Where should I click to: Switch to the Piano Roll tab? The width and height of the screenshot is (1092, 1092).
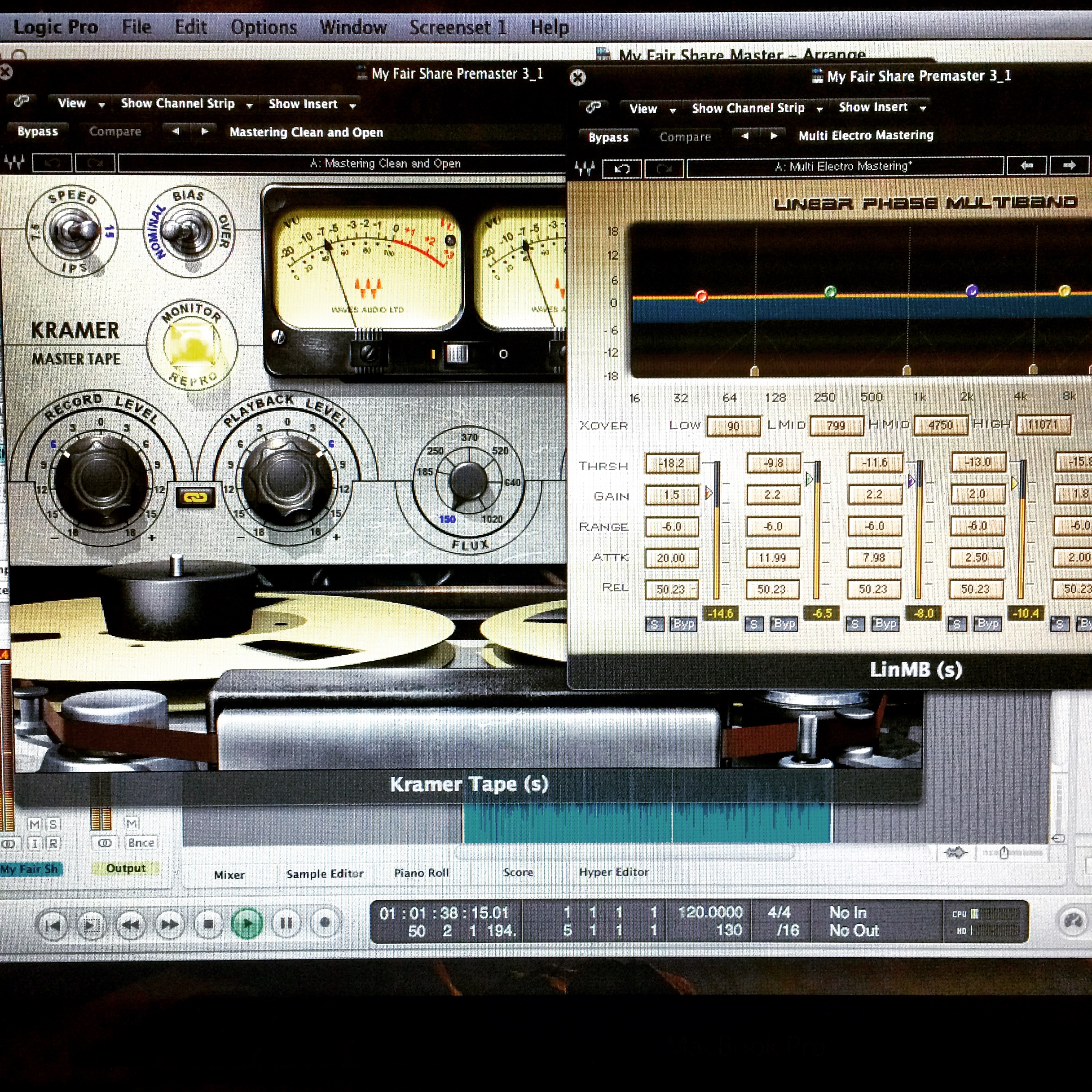(421, 873)
